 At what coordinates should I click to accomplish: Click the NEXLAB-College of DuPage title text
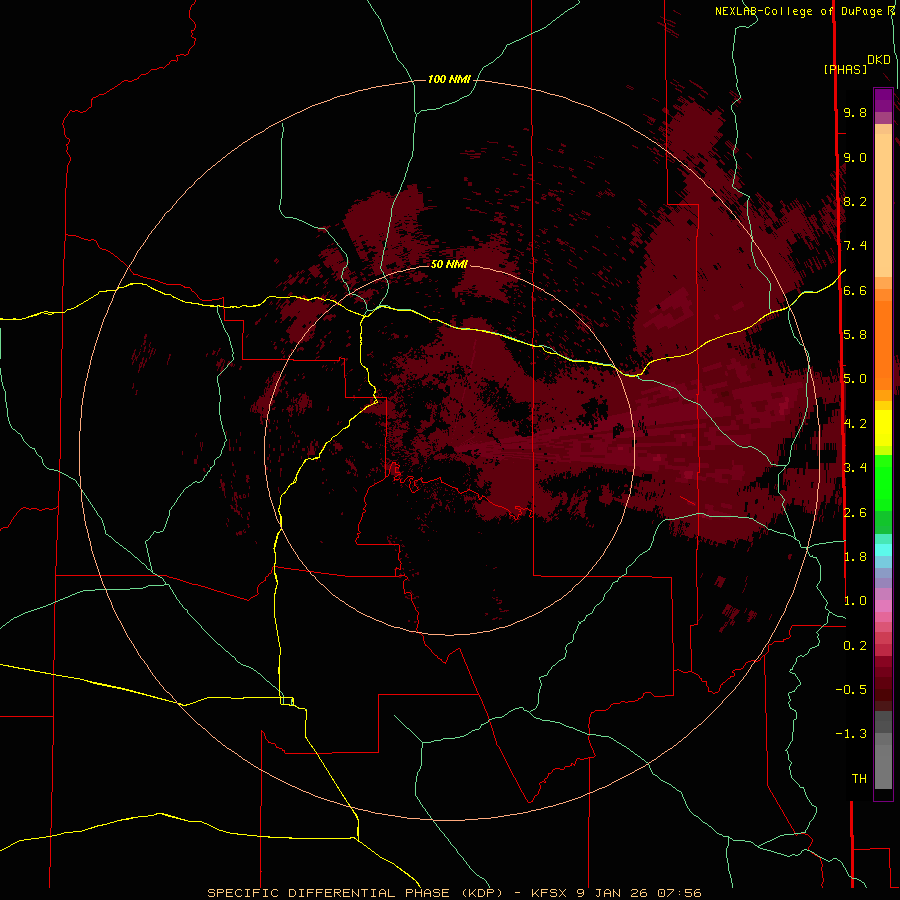pos(798,11)
